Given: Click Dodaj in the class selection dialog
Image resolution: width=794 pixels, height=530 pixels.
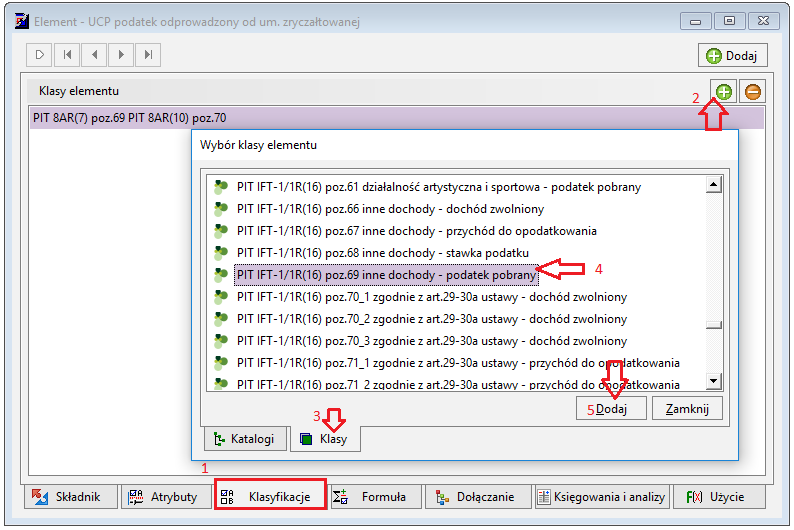Looking at the screenshot, I should 611,409.
